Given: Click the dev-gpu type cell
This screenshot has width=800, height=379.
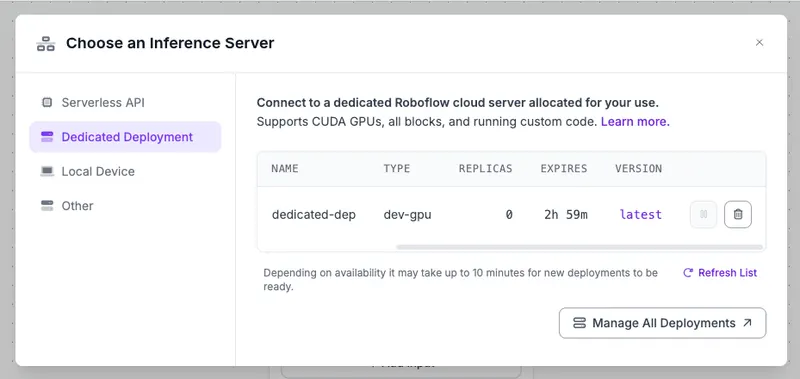Looking at the screenshot, I should (408, 215).
